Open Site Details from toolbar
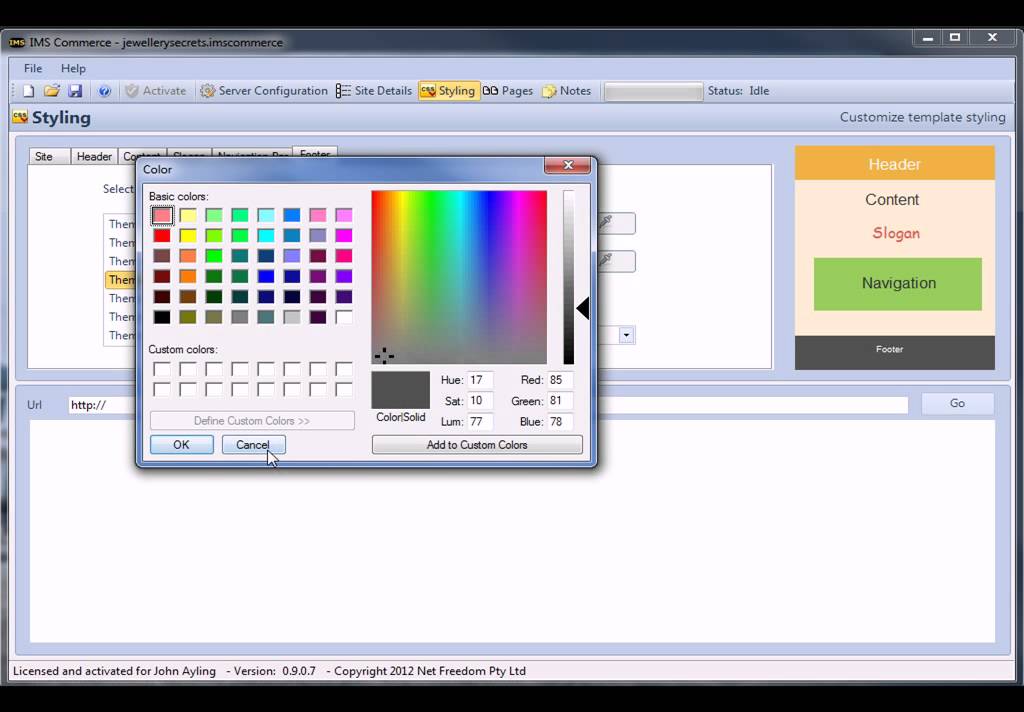The width and height of the screenshot is (1024, 712). (374, 91)
